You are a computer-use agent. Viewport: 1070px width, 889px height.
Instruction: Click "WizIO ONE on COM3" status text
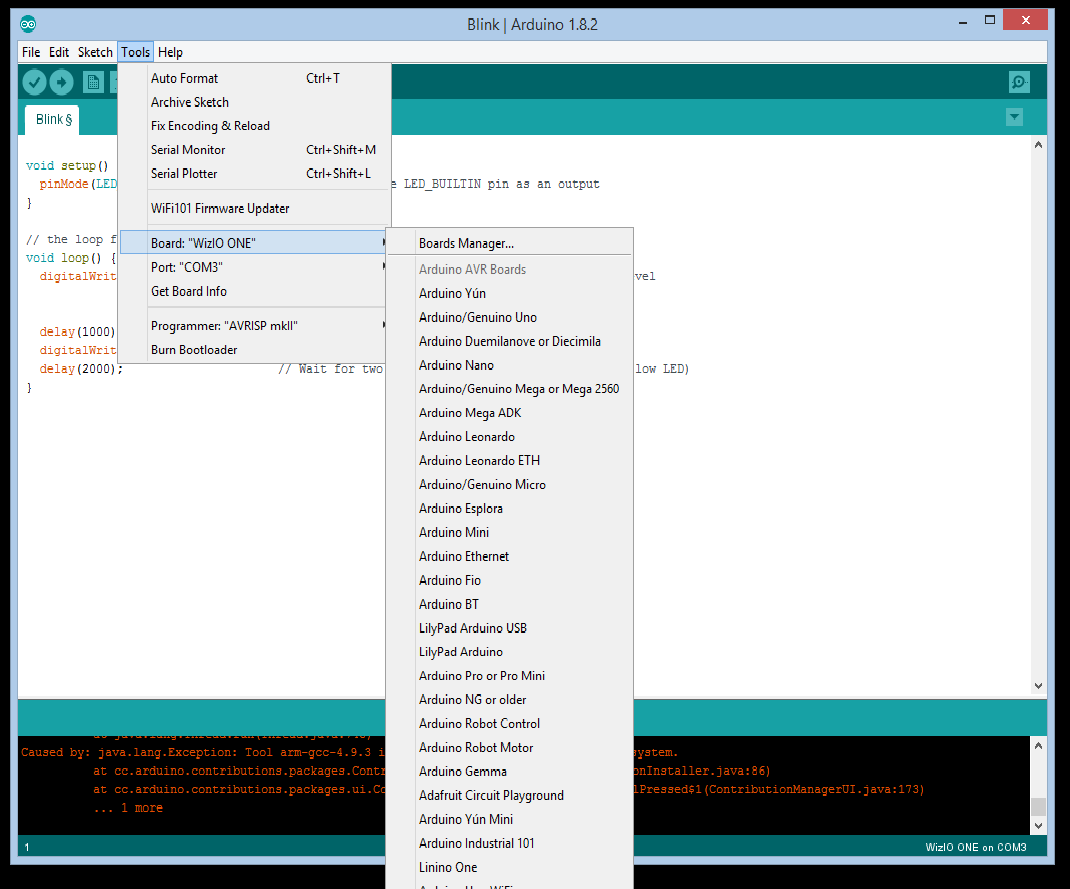975,847
